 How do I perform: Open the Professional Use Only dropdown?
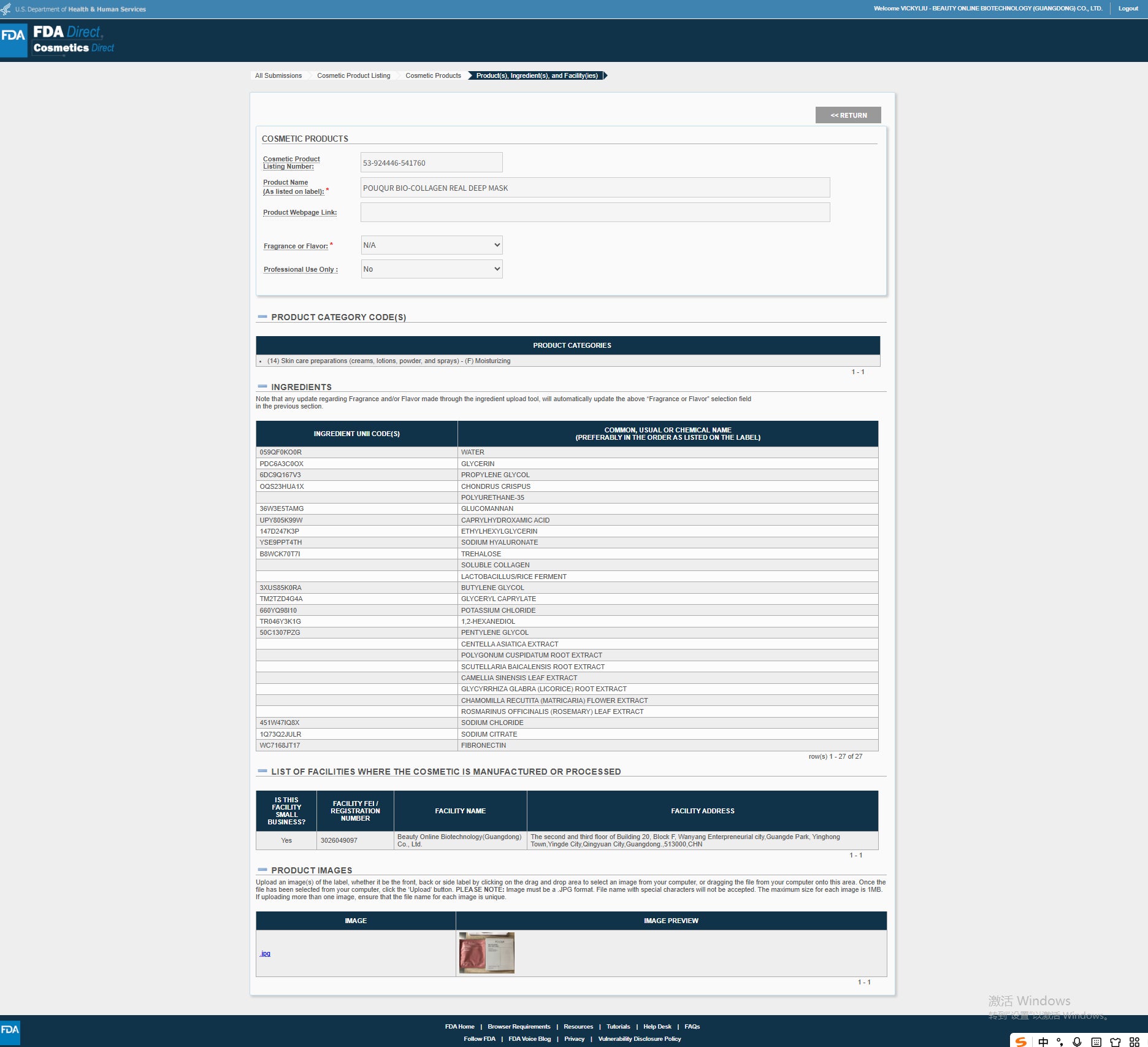(432, 269)
